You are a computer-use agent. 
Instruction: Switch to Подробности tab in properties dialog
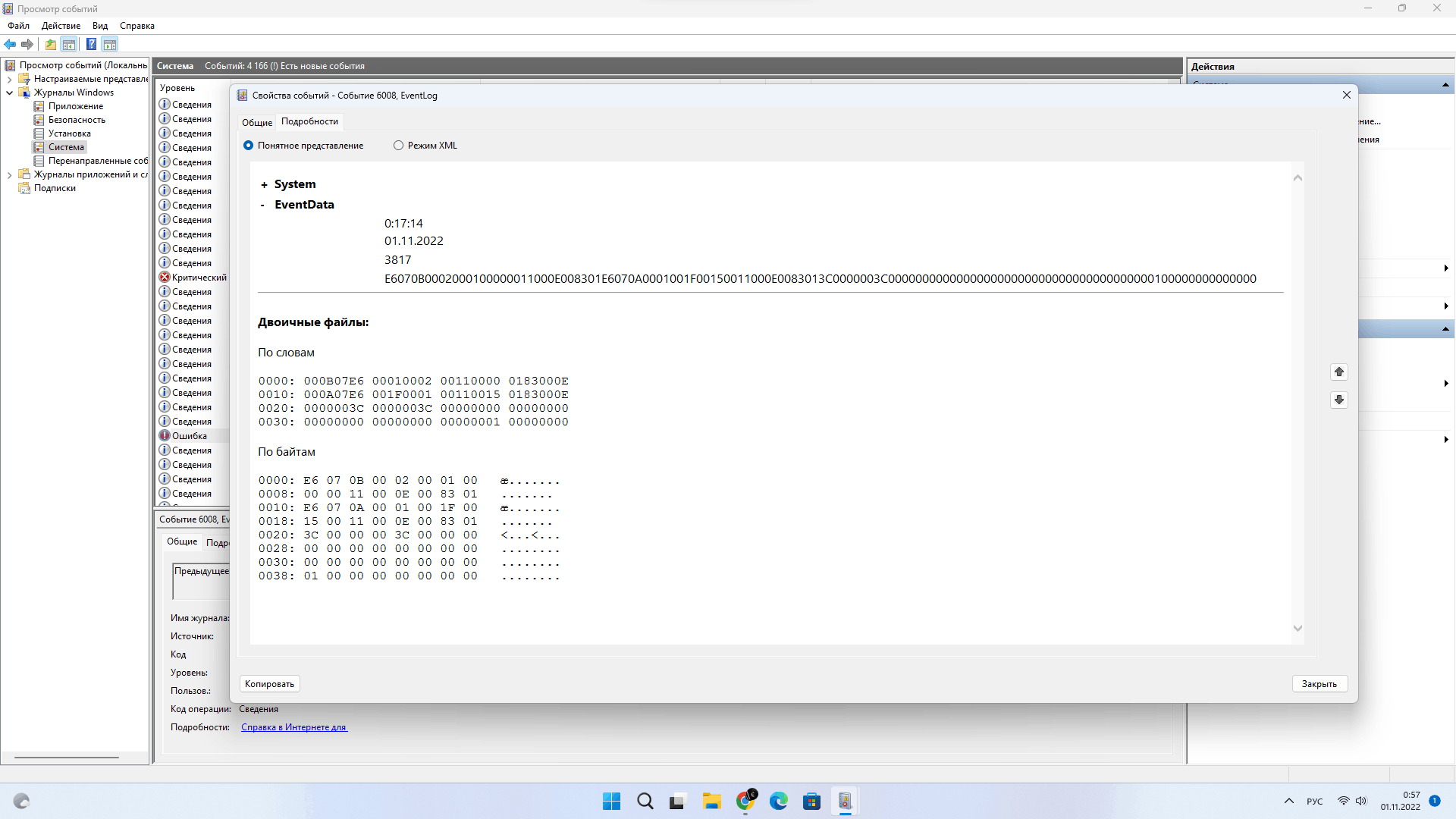pos(309,121)
